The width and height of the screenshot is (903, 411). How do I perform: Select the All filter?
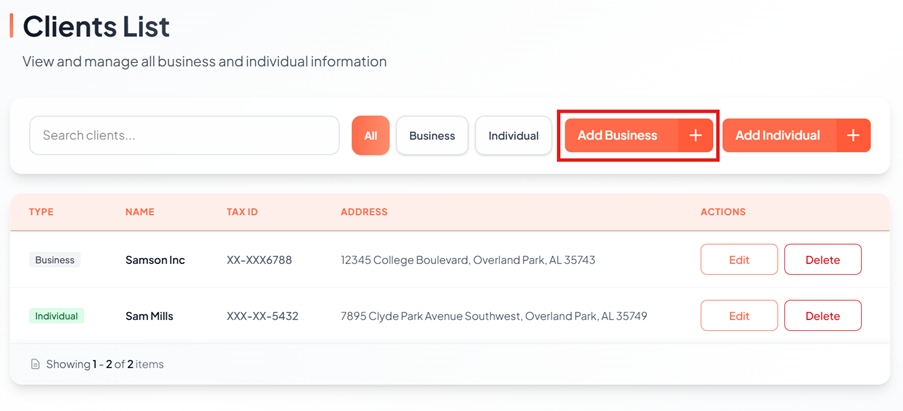click(370, 136)
